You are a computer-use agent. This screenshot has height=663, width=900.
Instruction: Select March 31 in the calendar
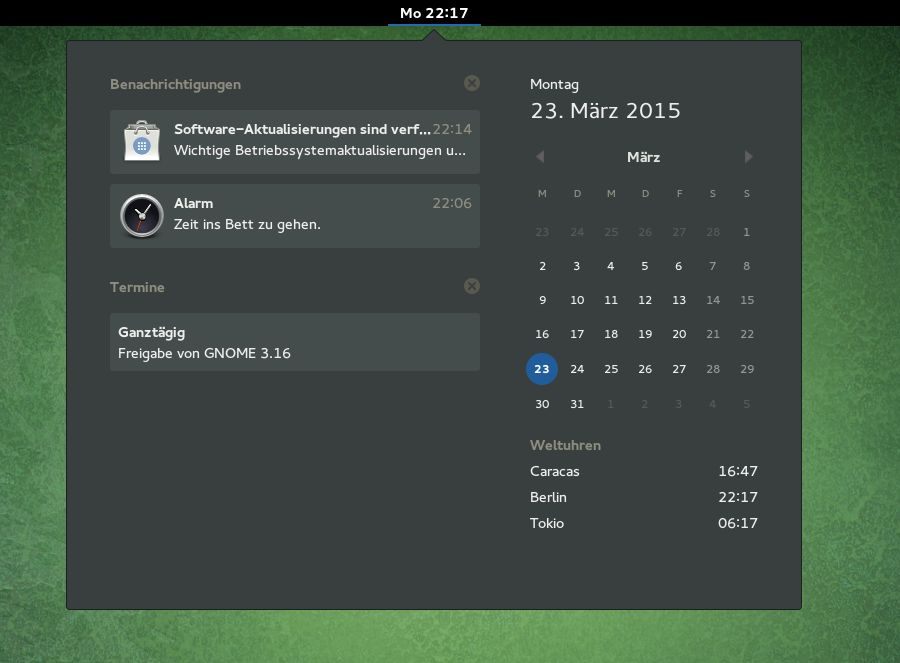click(577, 404)
